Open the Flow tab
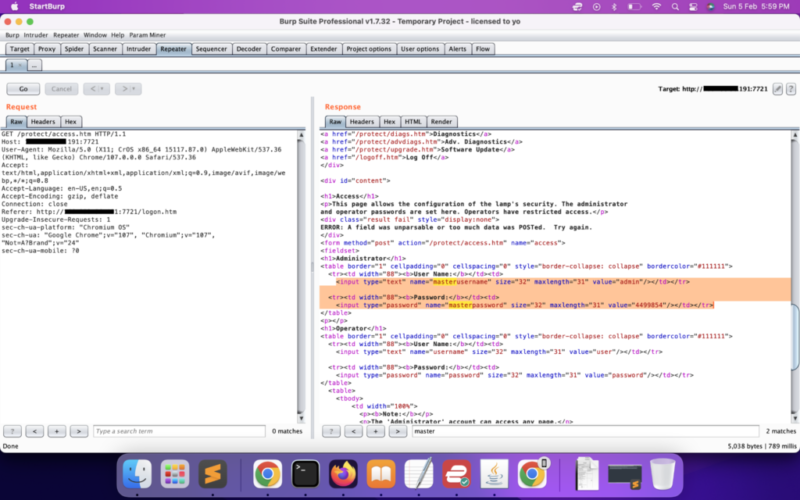Viewport: 800px width, 500px height. (x=483, y=49)
